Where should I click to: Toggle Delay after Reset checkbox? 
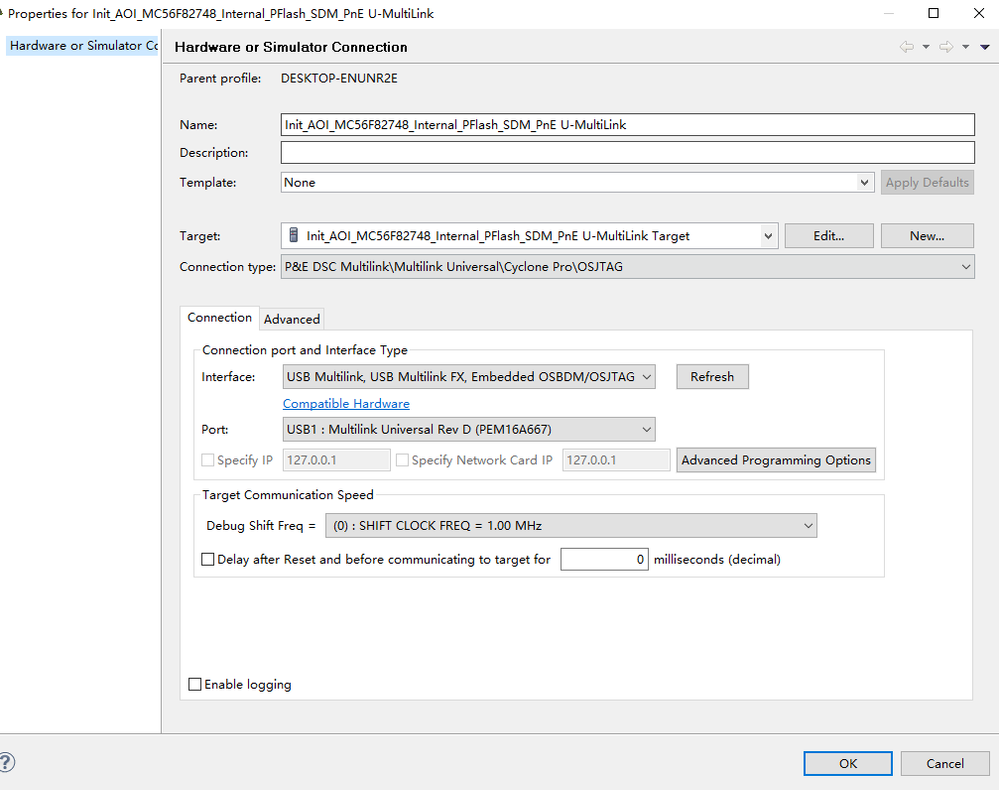tap(208, 560)
